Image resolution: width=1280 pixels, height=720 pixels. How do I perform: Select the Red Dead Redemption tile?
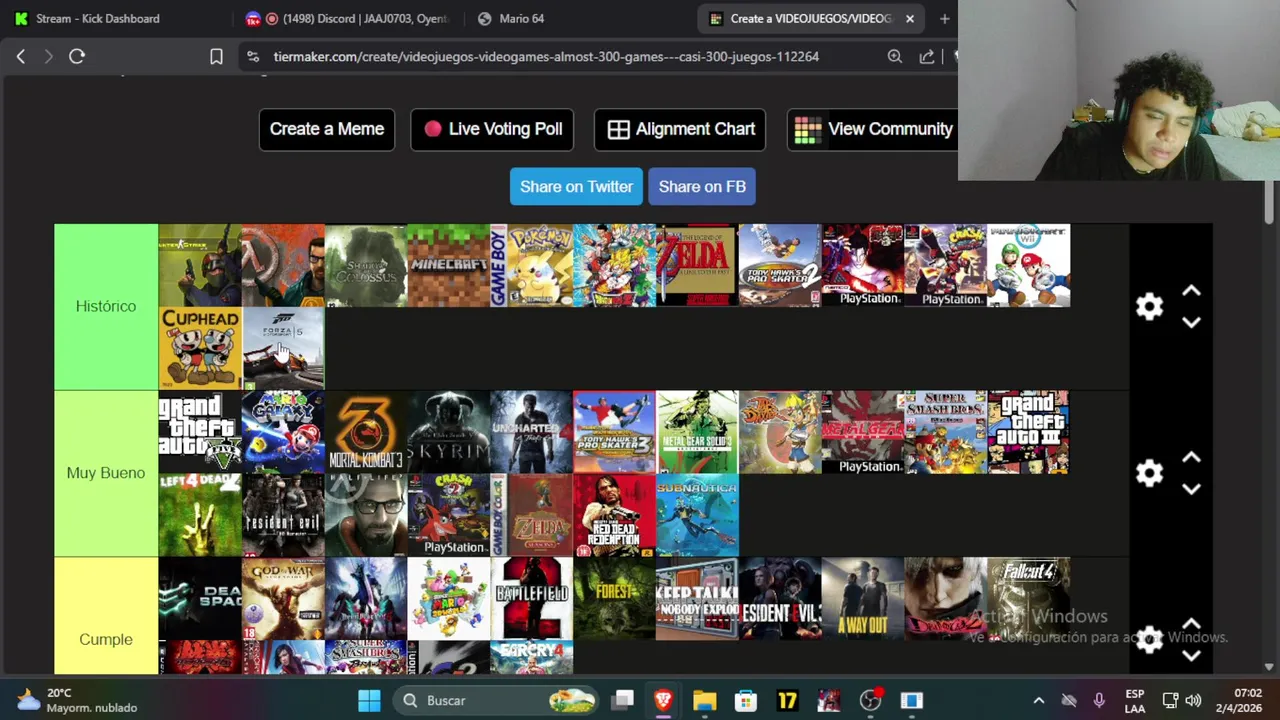(614, 515)
